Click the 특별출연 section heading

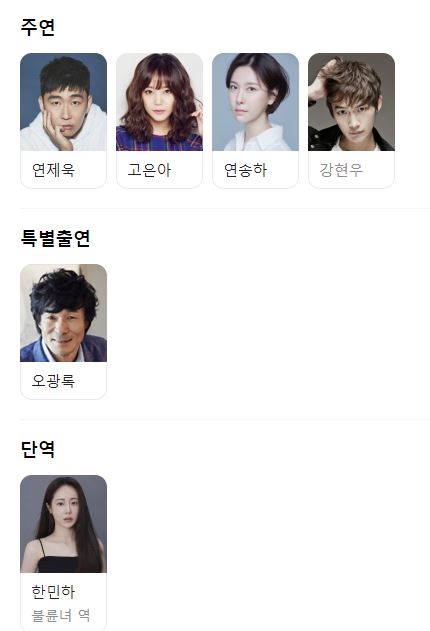(x=55, y=238)
